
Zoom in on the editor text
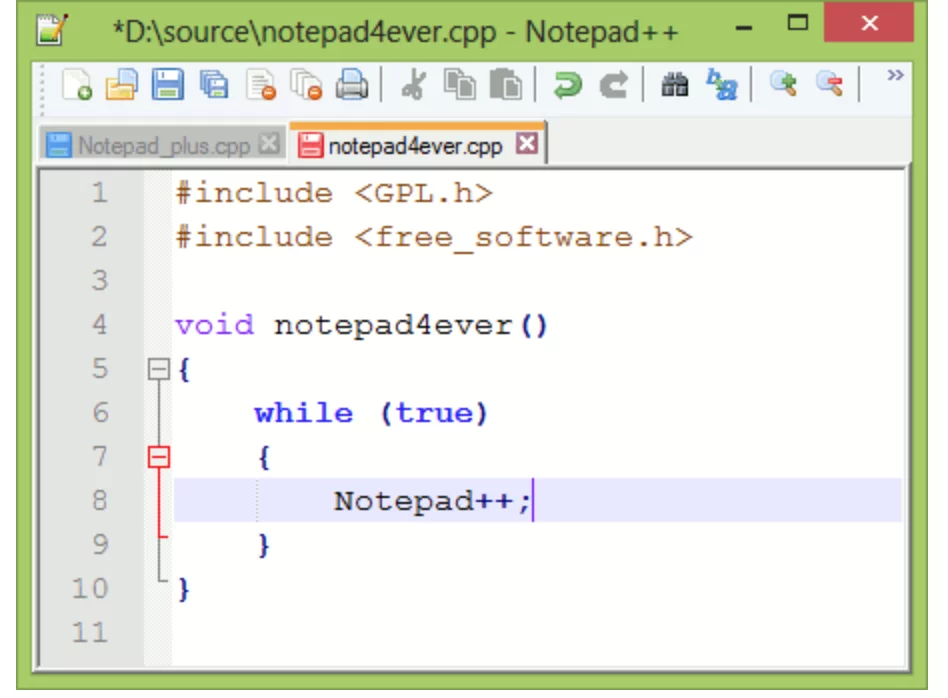(785, 85)
